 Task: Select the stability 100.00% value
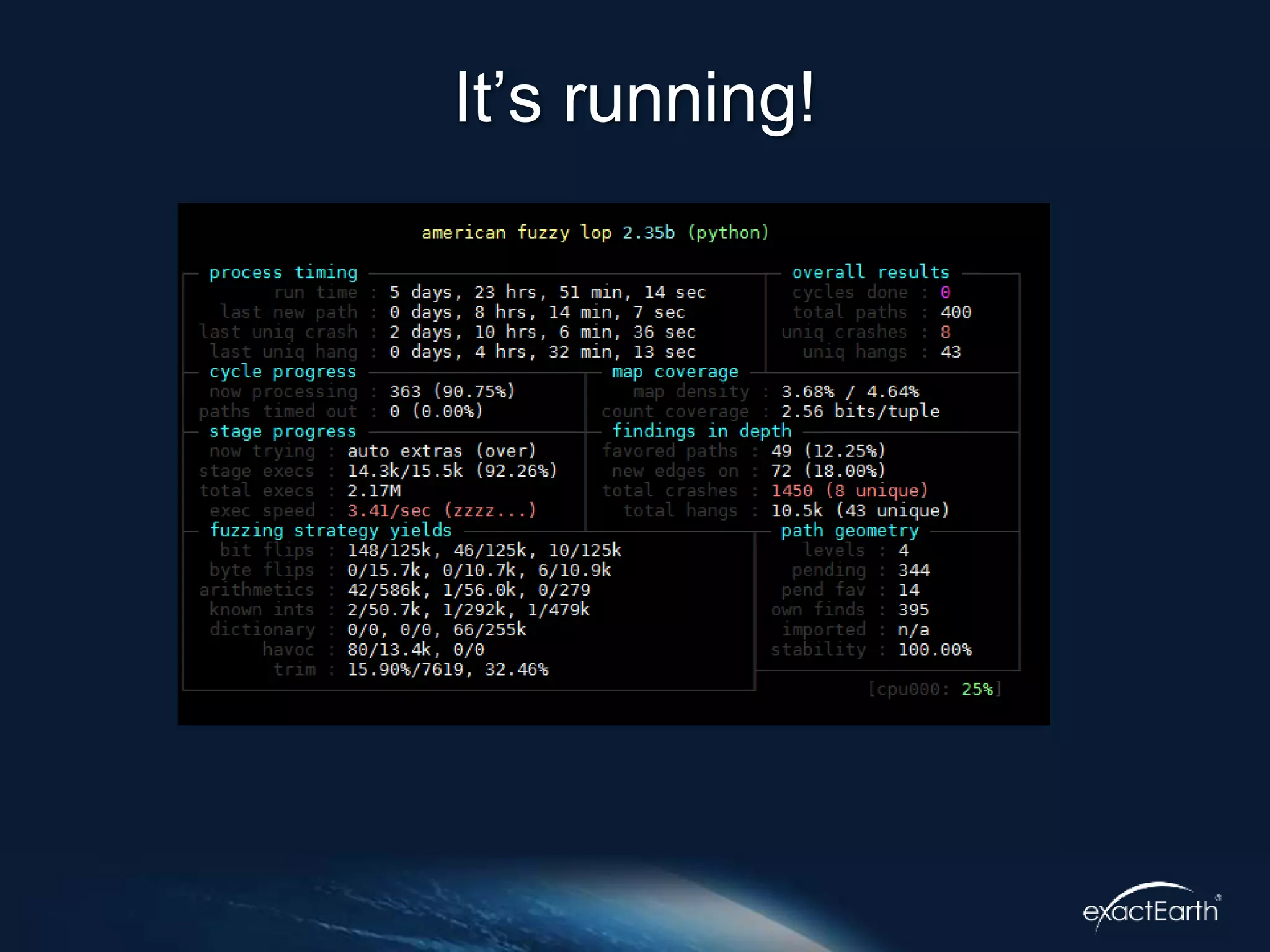[x=935, y=650]
